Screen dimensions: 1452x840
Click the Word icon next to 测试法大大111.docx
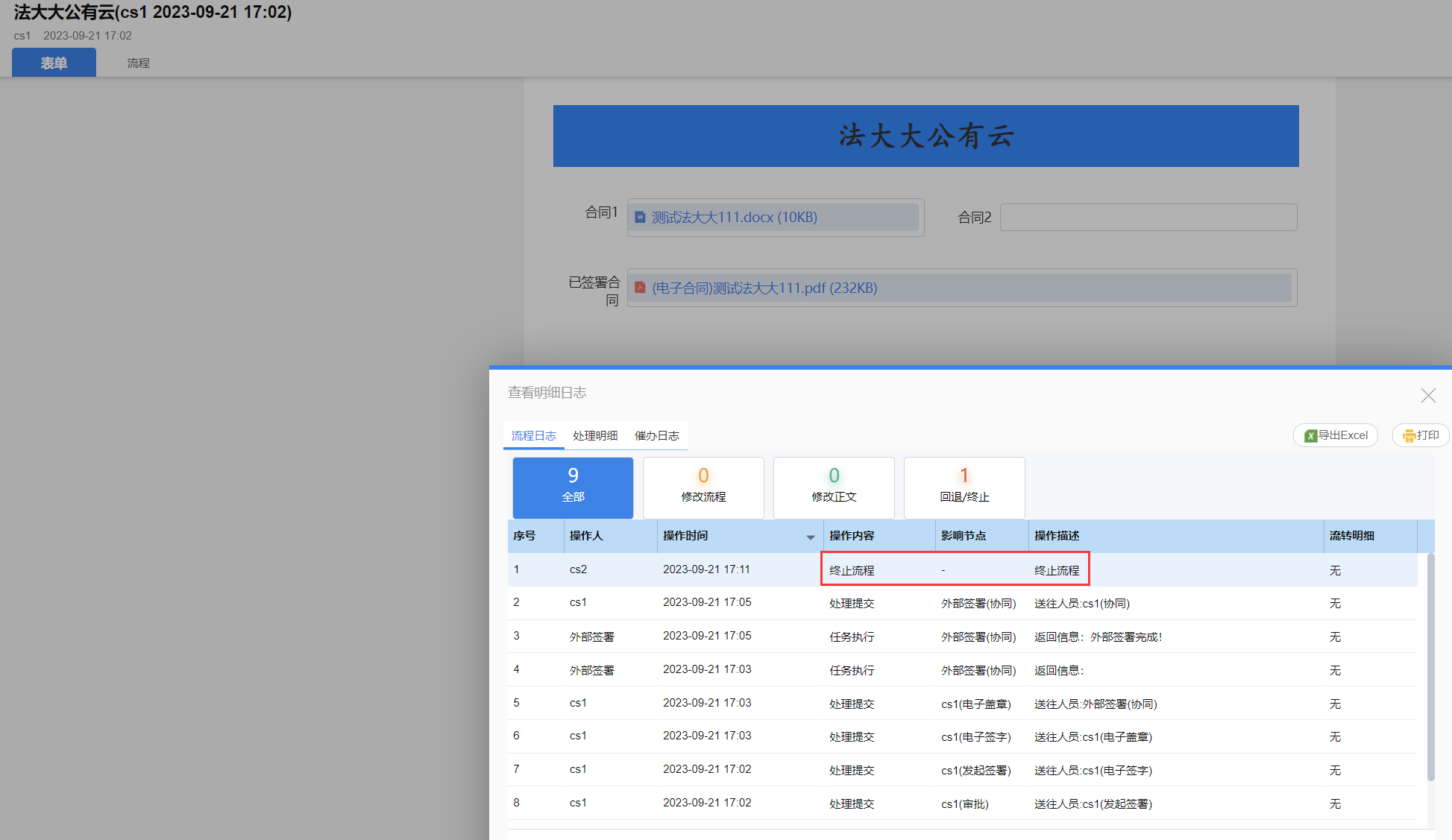[640, 217]
